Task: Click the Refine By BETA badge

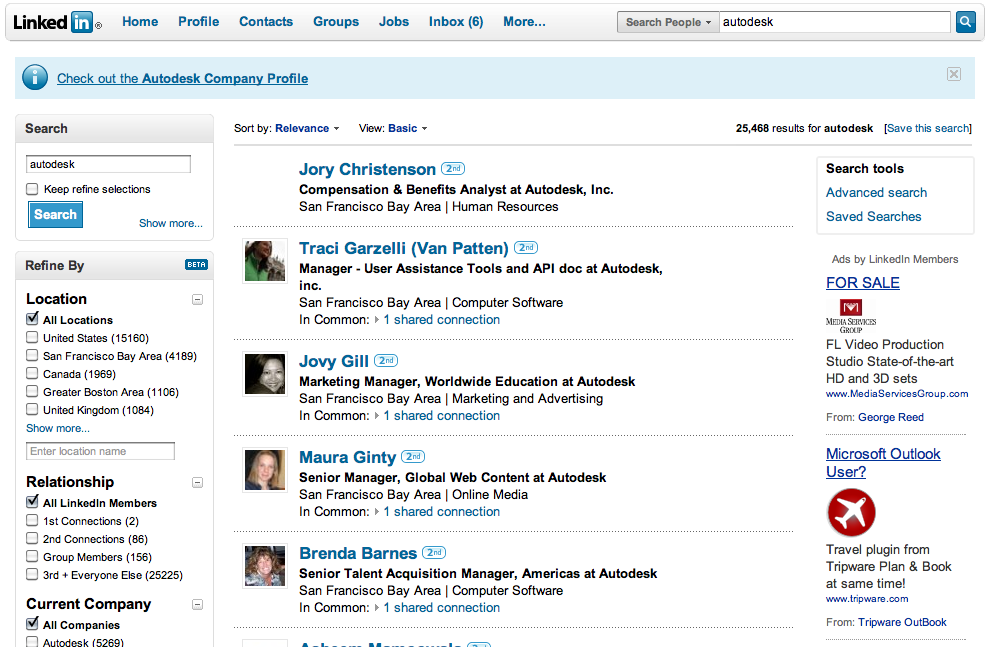Action: point(196,265)
